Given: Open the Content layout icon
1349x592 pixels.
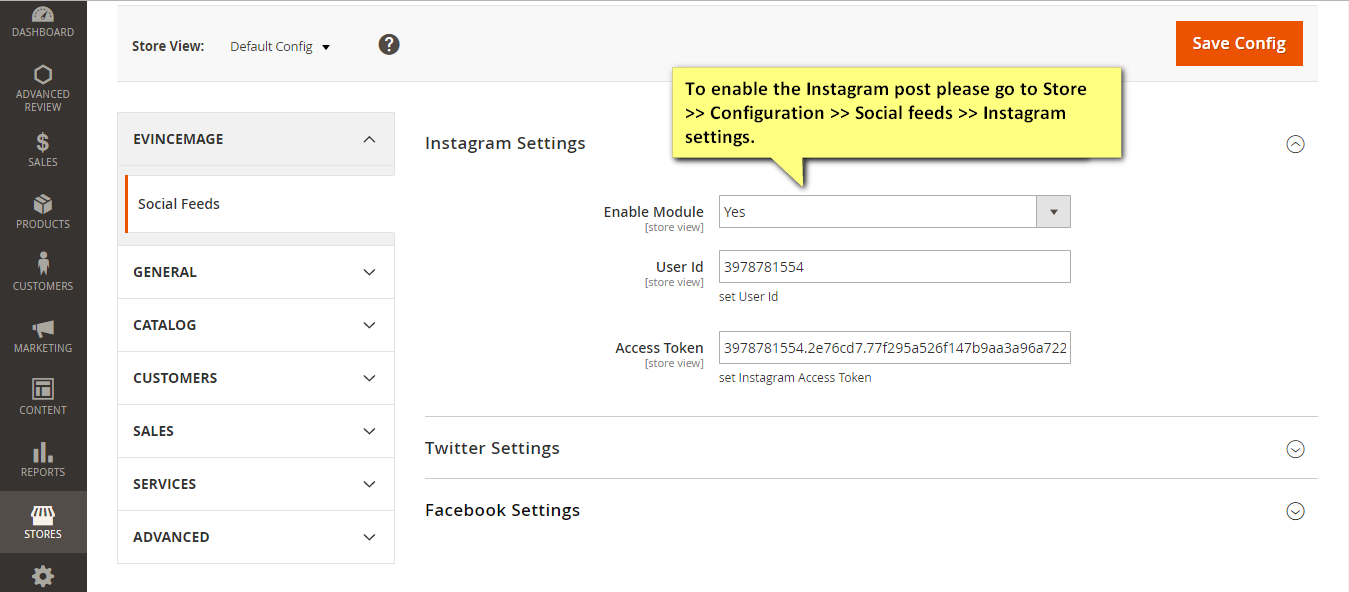Looking at the screenshot, I should pyautogui.click(x=43, y=389).
